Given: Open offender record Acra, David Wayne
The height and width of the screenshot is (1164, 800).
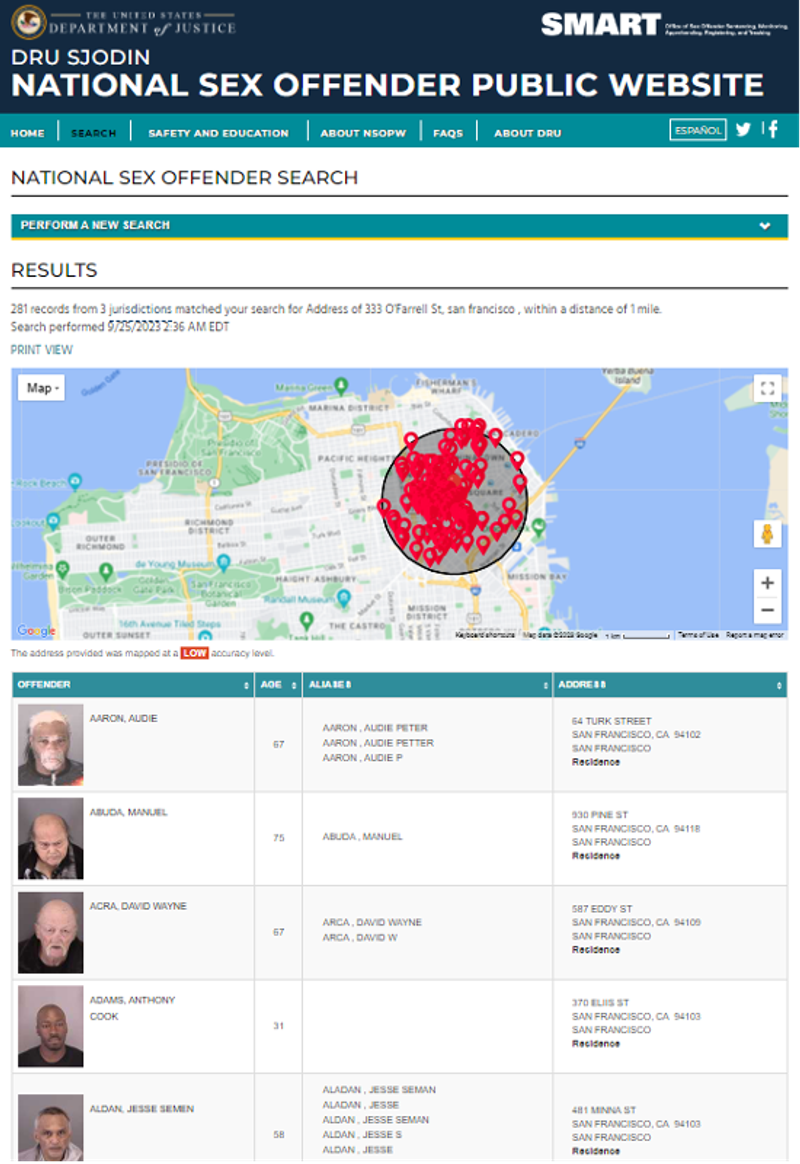Looking at the screenshot, I should click(138, 906).
